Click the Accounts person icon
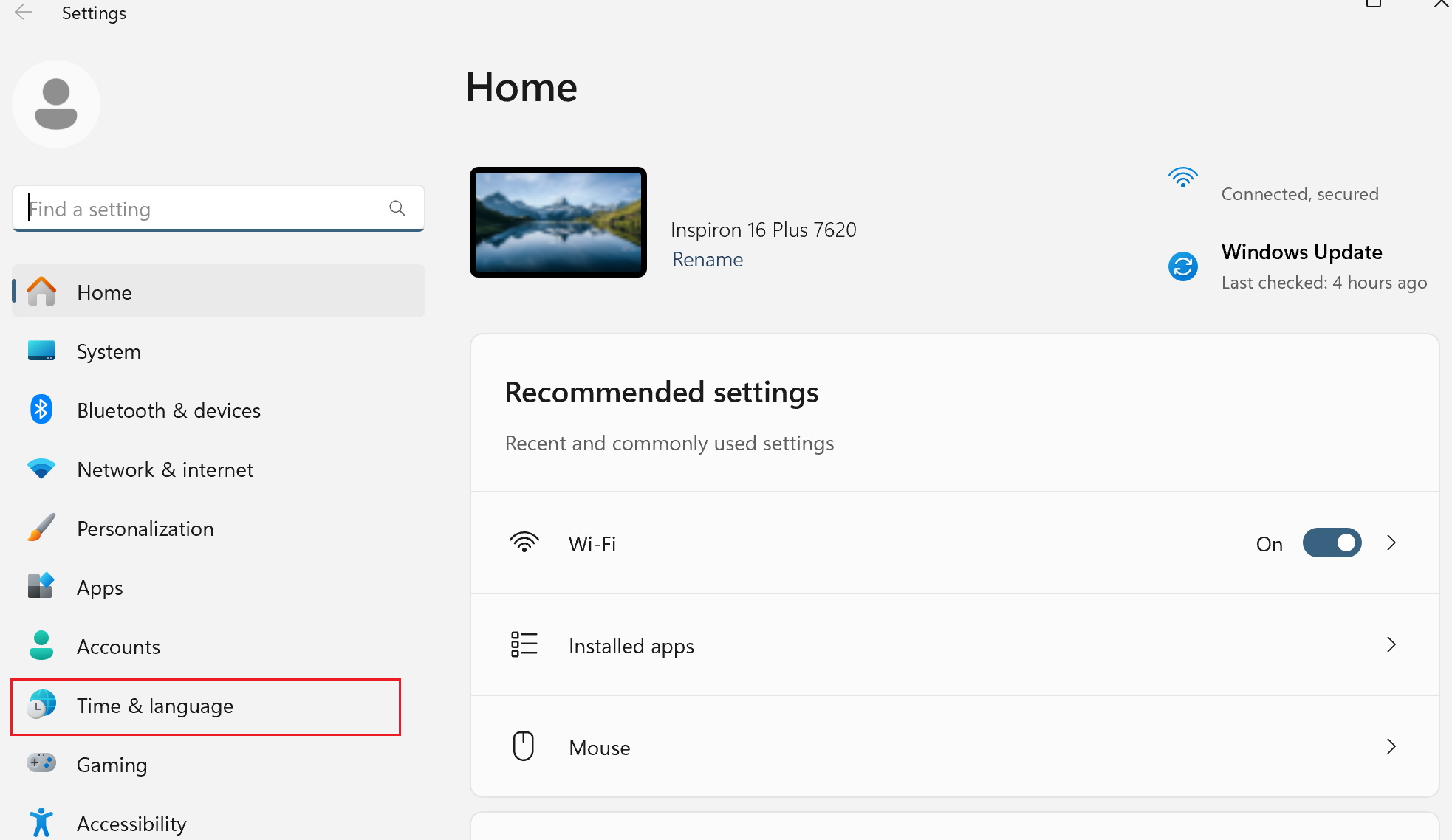 point(41,646)
